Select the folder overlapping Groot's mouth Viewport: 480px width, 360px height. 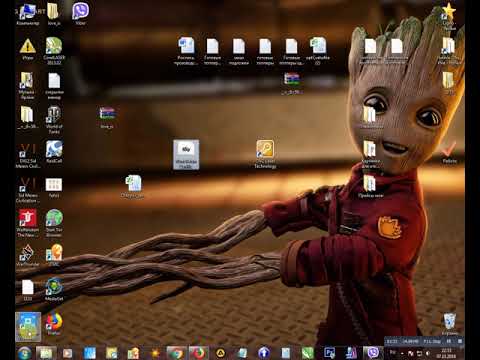click(370, 153)
